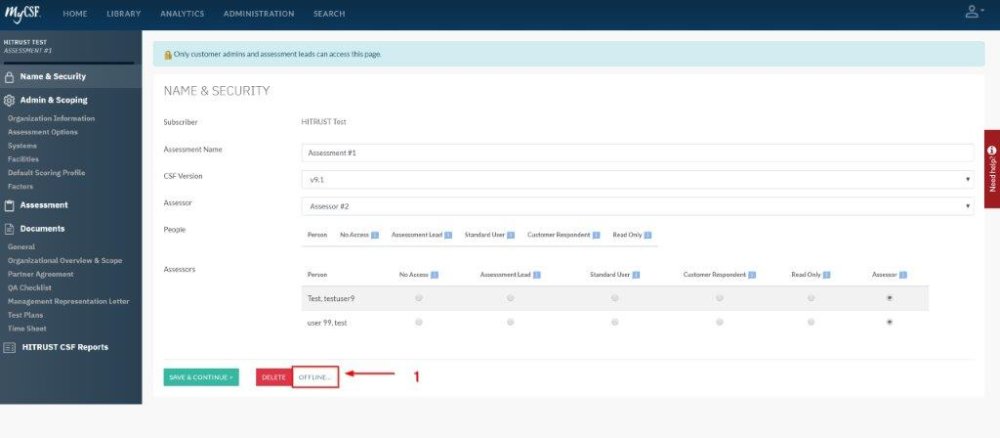Click the 'HITRUST Test' subscriber value
This screenshot has width=1000, height=438.
pos(323,122)
